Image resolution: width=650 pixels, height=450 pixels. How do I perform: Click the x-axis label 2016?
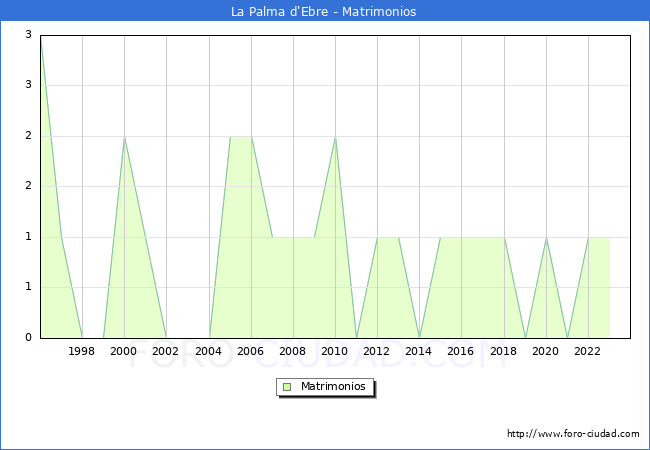(x=461, y=351)
